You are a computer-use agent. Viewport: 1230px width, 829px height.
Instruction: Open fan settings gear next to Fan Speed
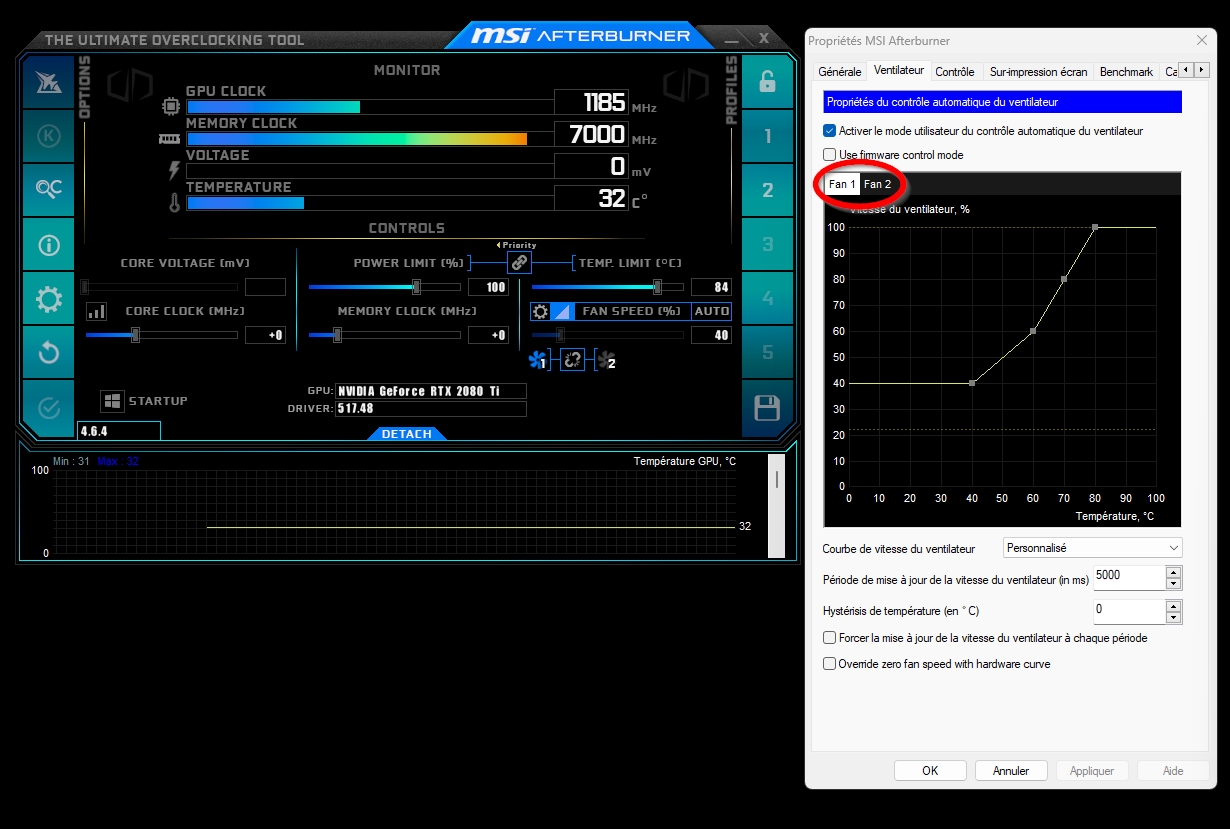tap(540, 311)
